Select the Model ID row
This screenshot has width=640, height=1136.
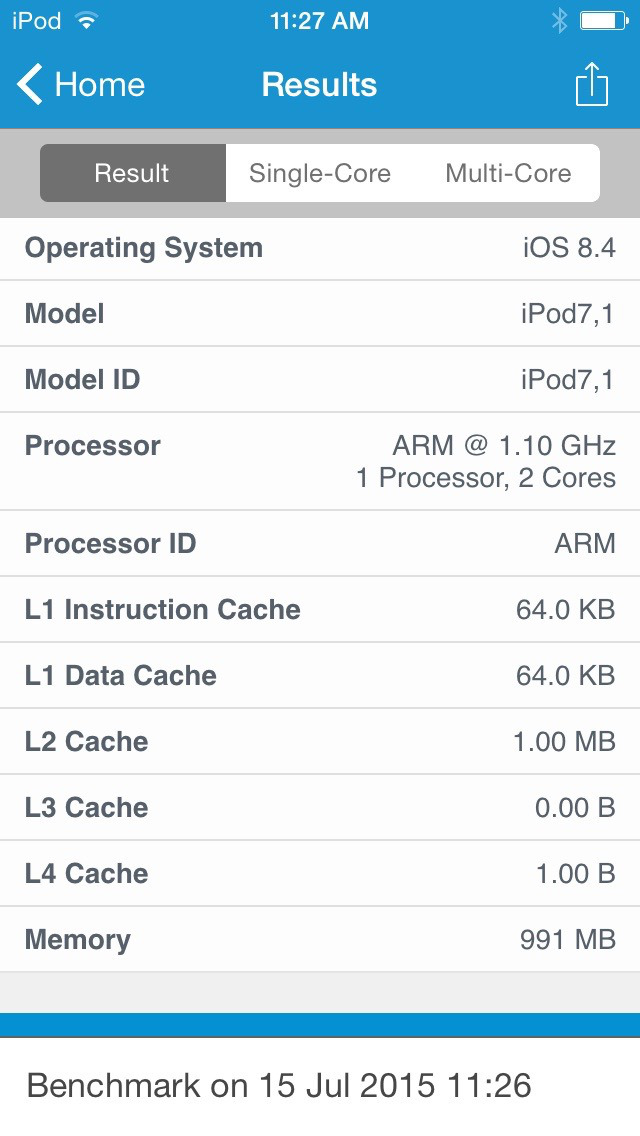(320, 380)
